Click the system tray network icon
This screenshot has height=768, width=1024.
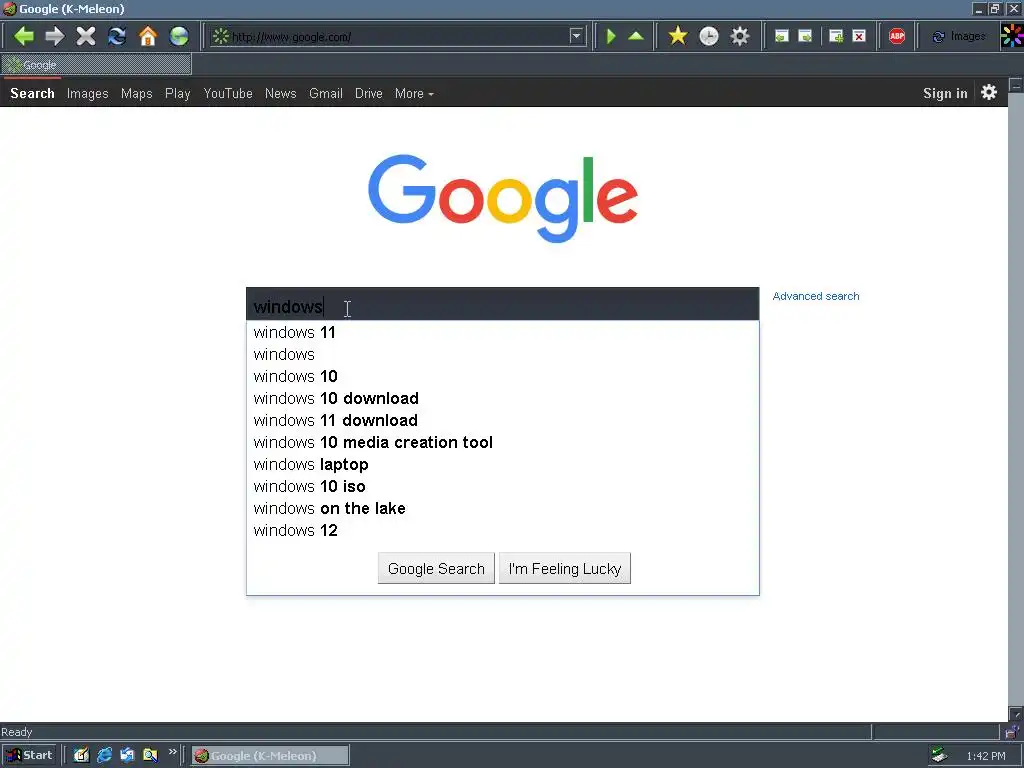940,755
